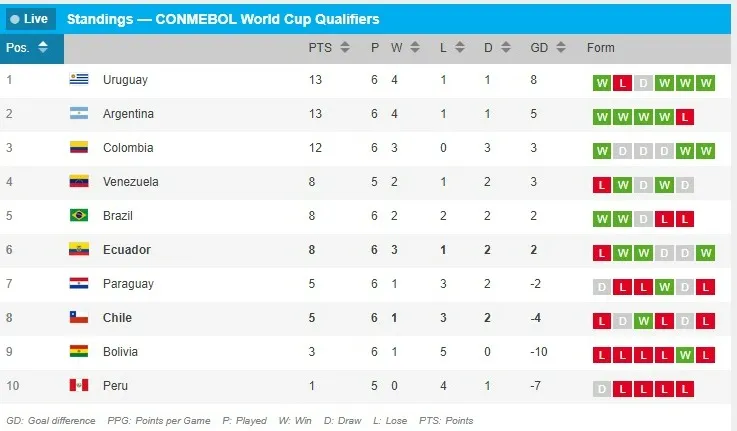Click the Peru flag icon
This screenshot has height=431, width=737.
[x=79, y=386]
